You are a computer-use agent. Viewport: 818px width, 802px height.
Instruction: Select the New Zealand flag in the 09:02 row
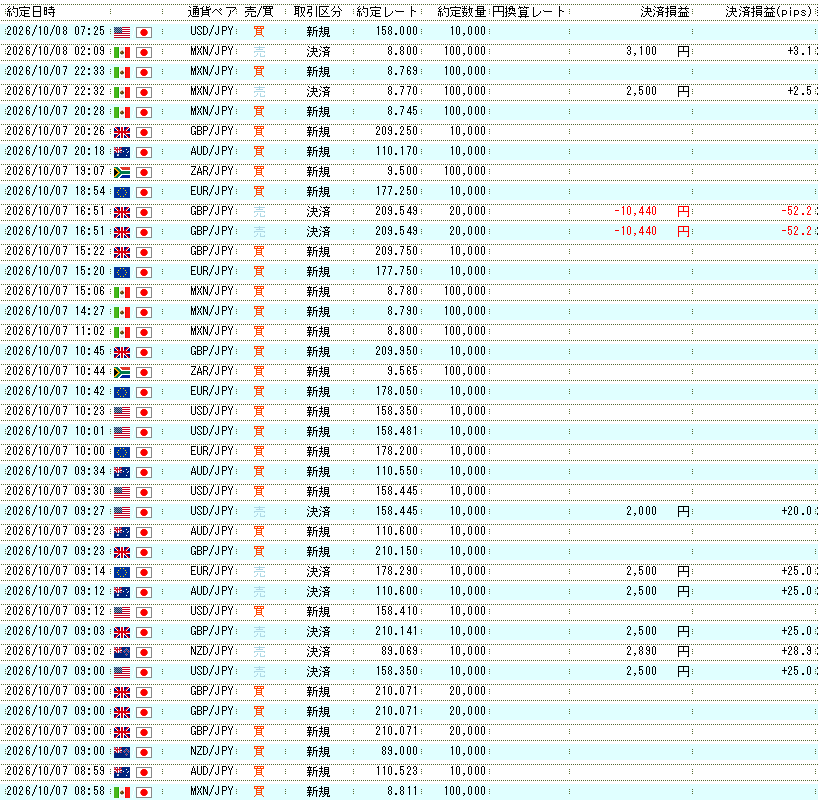[x=122, y=652]
